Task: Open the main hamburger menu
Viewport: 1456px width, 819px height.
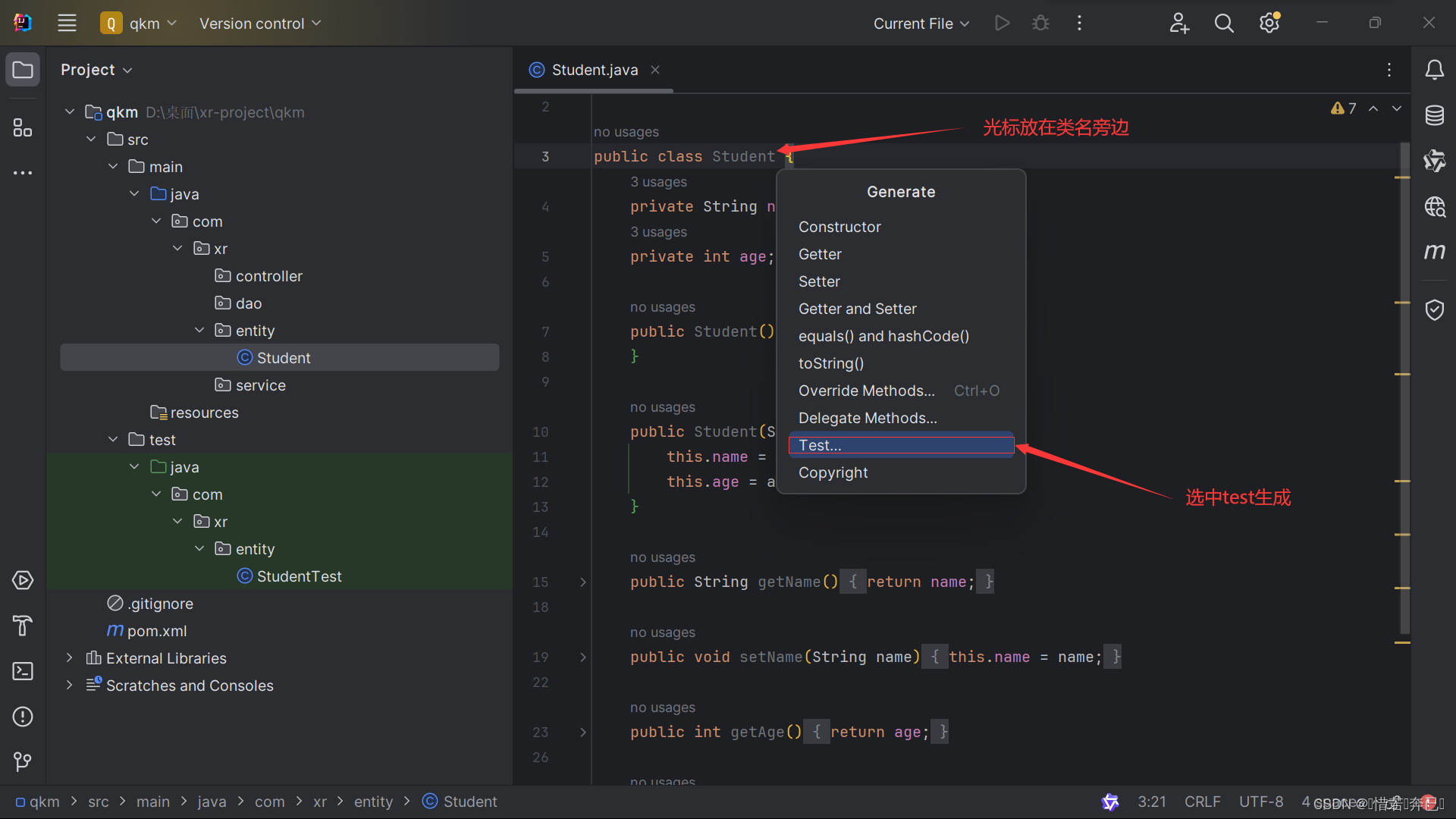Action: pyautogui.click(x=67, y=24)
